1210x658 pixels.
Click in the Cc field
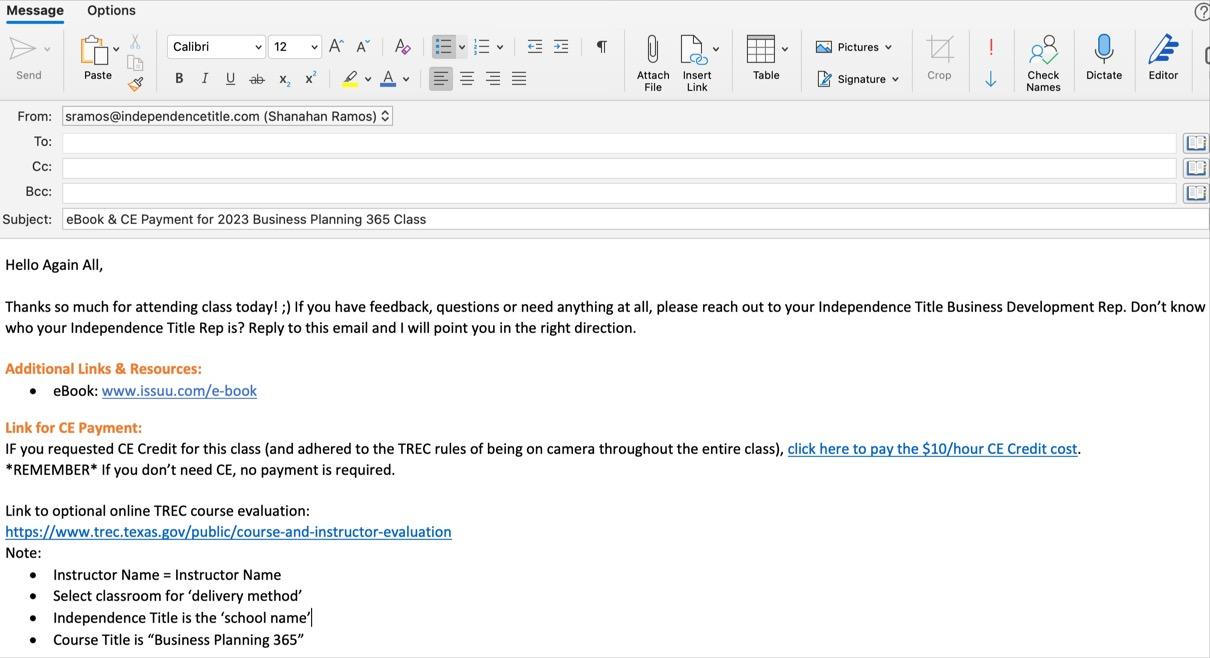point(619,167)
